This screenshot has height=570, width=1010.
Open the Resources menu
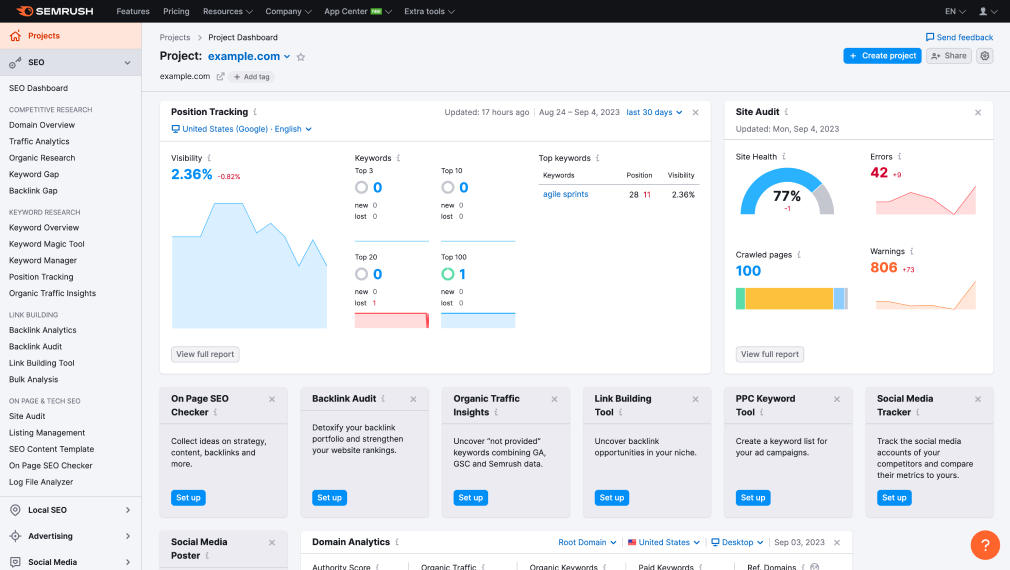[227, 11]
